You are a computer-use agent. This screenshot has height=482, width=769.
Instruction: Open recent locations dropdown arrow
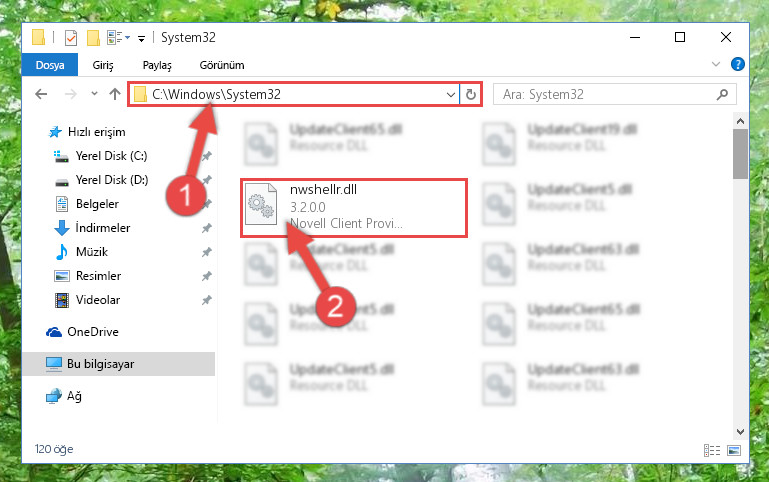click(x=94, y=94)
